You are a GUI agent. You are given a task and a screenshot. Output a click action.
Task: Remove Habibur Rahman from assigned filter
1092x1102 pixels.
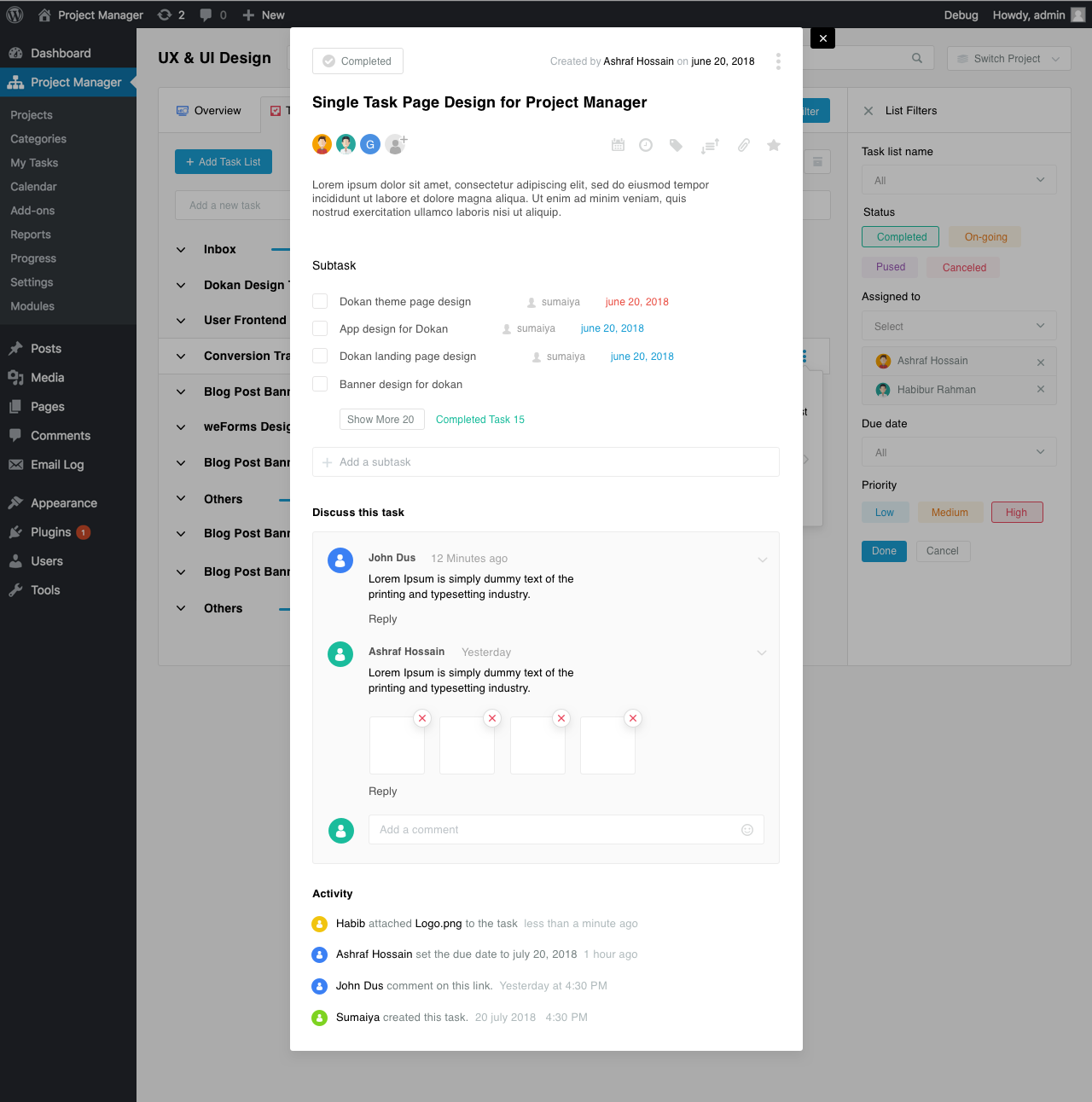tap(1041, 389)
